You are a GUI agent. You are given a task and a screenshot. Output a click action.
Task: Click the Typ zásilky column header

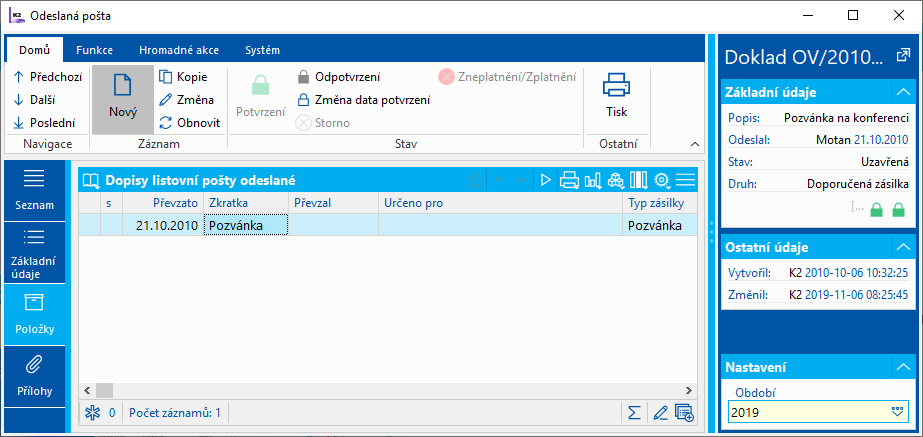coord(660,203)
